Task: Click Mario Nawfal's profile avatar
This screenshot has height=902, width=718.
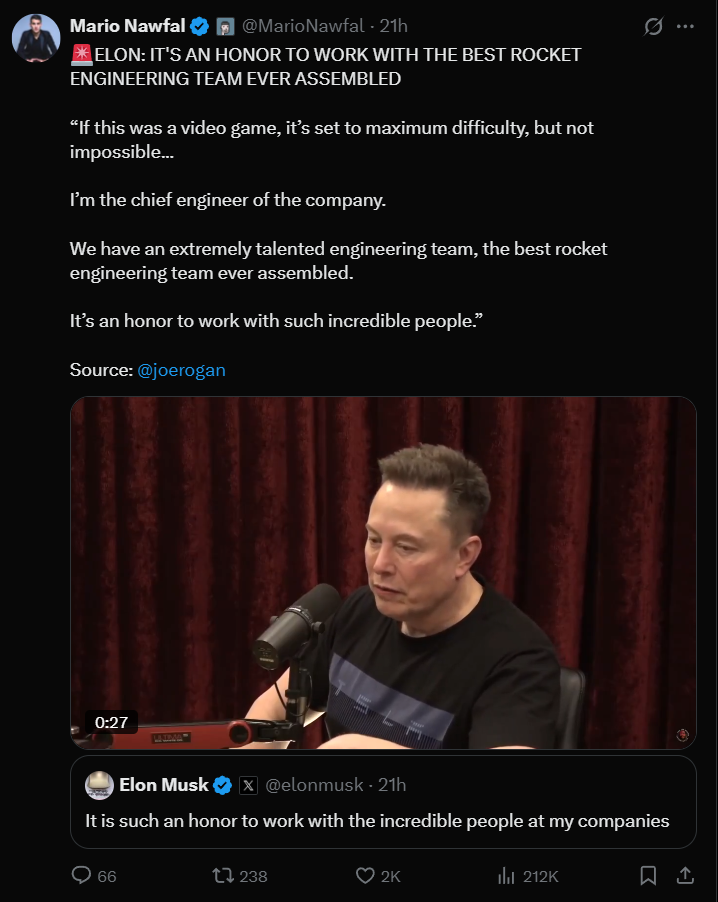Action: point(35,39)
